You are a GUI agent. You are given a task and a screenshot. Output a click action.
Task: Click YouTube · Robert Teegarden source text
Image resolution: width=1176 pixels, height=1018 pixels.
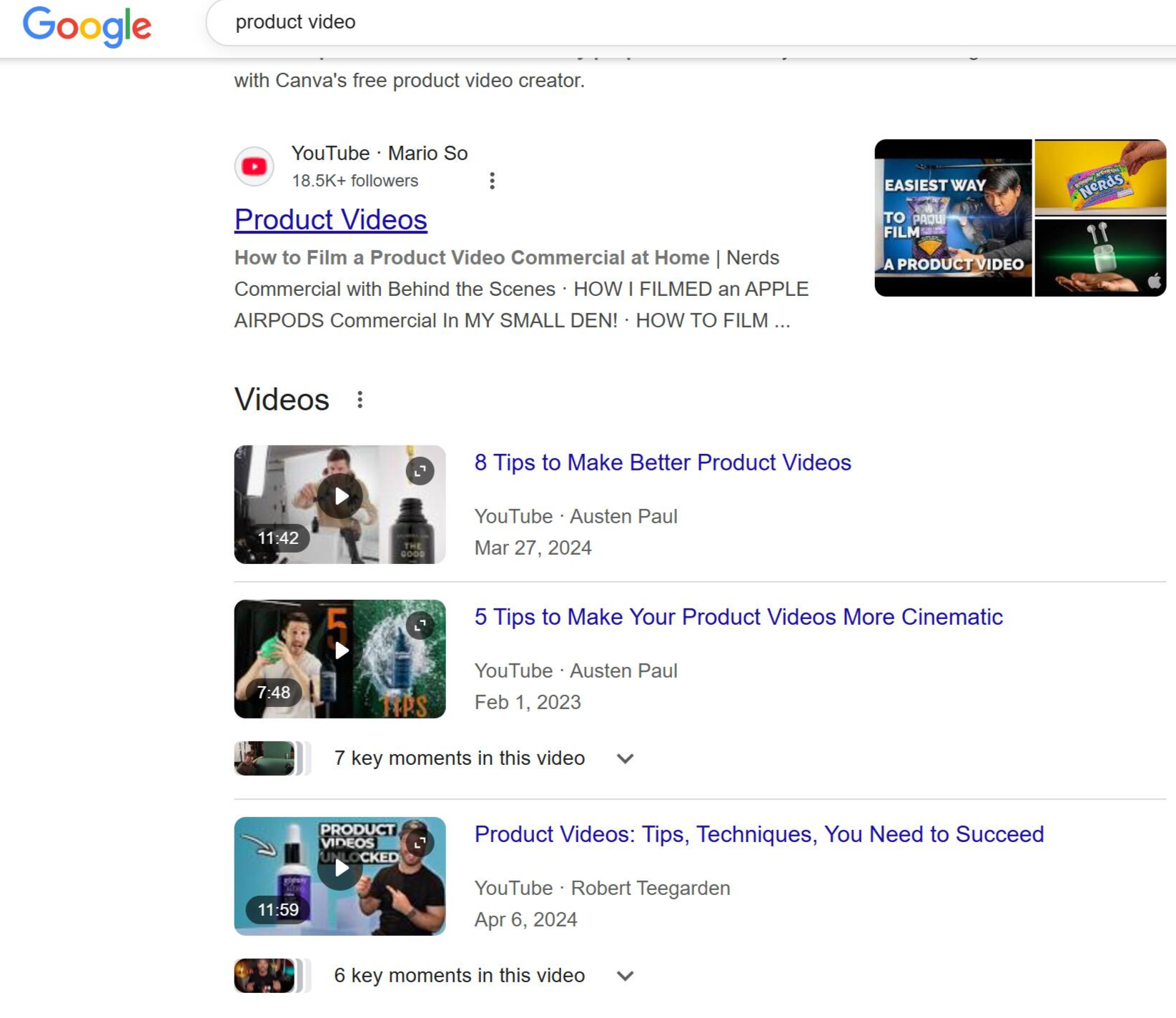click(603, 888)
